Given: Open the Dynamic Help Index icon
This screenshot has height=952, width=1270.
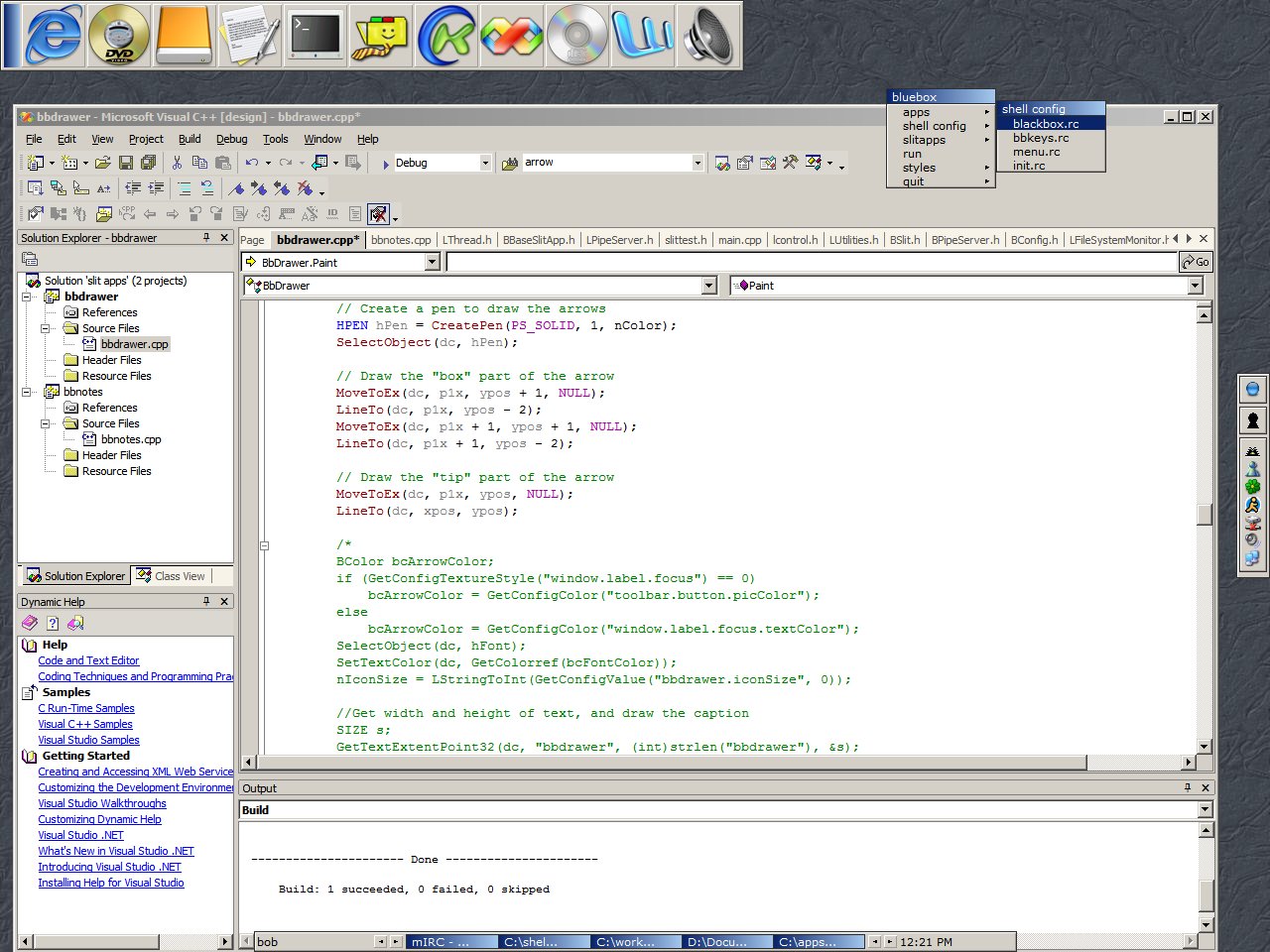Looking at the screenshot, I should [53, 624].
